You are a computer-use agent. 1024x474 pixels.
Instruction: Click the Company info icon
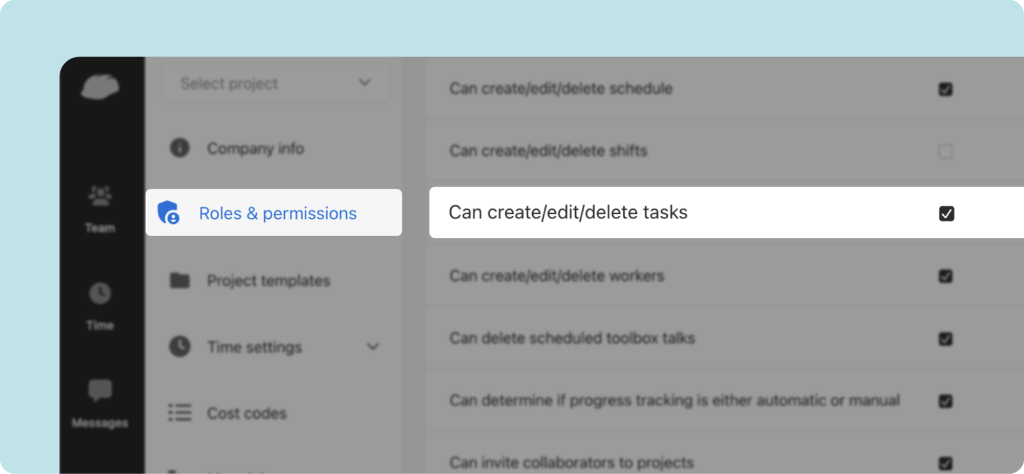pyautogui.click(x=180, y=148)
